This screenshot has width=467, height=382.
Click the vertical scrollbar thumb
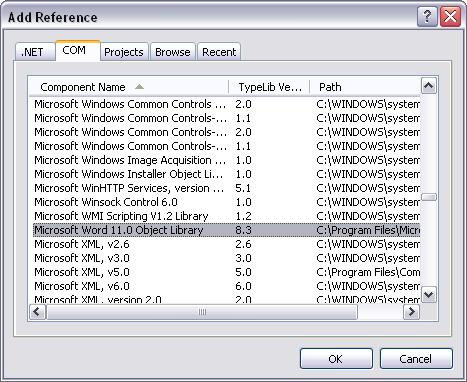(x=429, y=197)
